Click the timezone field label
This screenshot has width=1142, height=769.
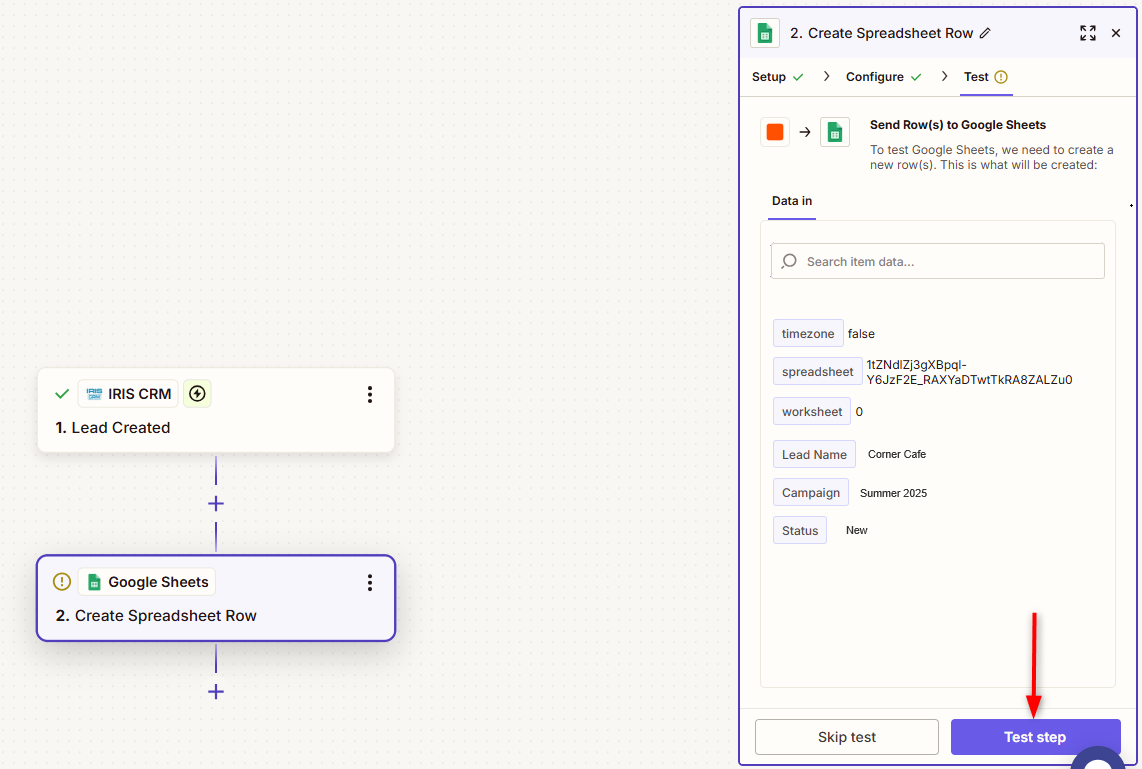(x=808, y=334)
